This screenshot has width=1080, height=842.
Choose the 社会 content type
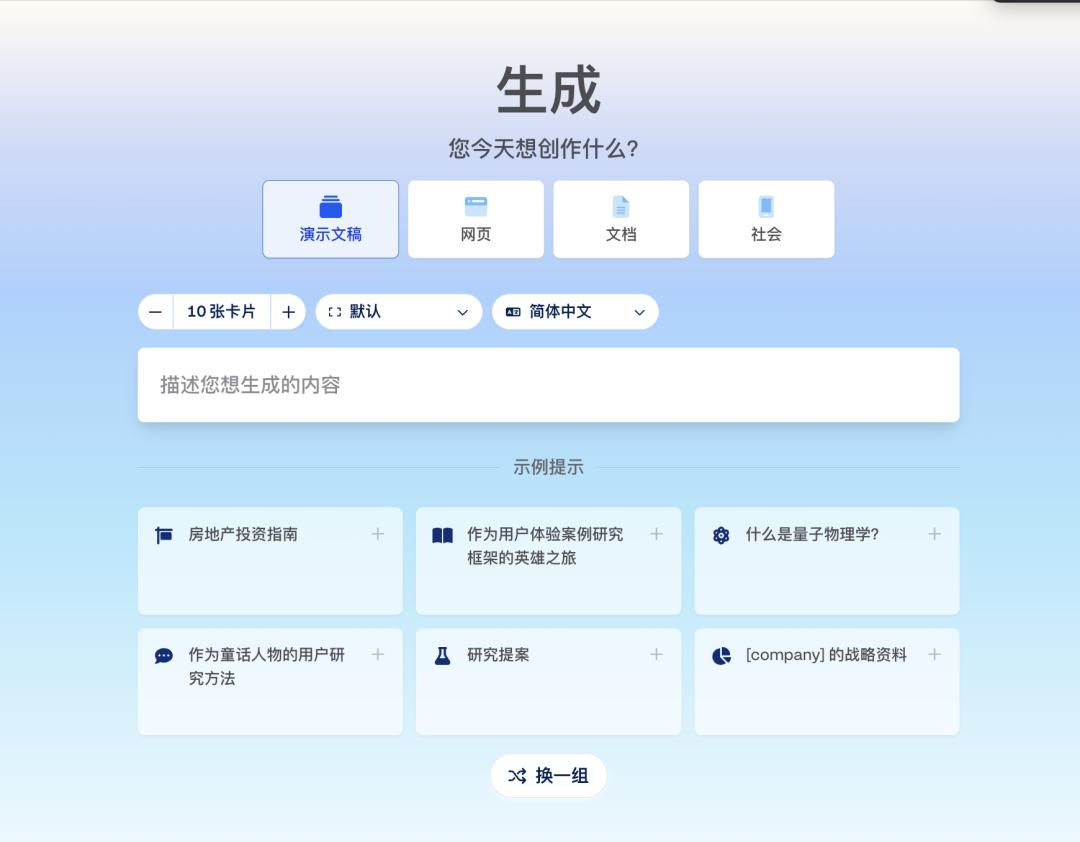[x=766, y=219]
